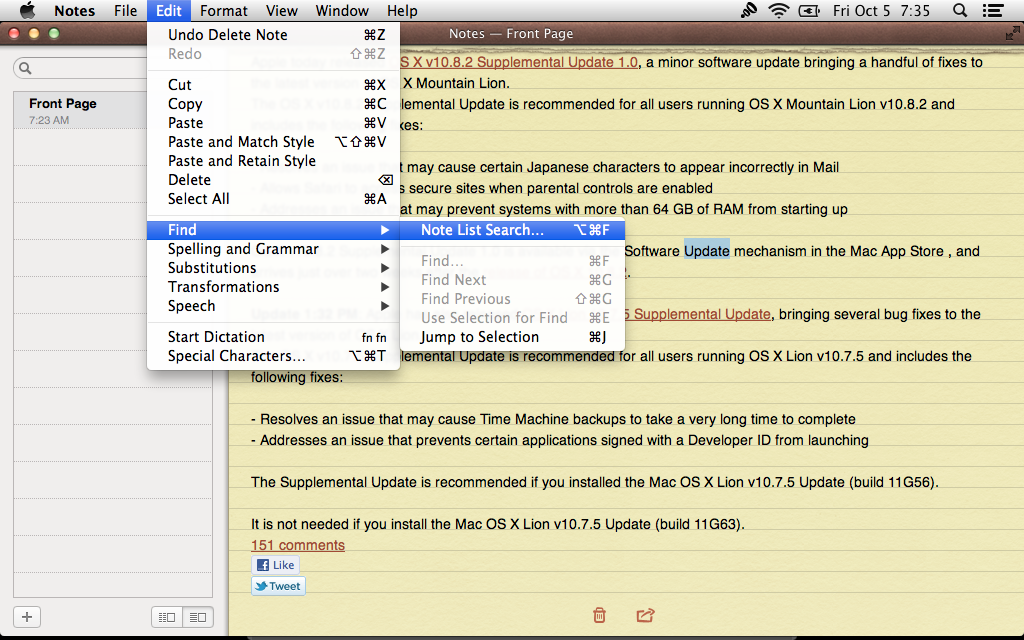Select Cut from Edit menu
This screenshot has width=1024, height=640.
coord(273,85)
